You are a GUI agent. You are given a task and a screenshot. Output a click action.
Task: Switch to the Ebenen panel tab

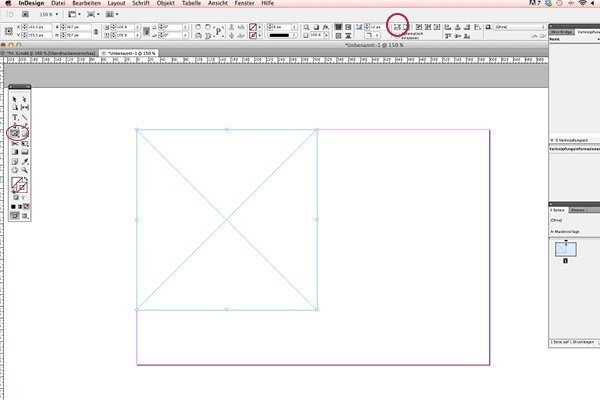(x=578, y=210)
